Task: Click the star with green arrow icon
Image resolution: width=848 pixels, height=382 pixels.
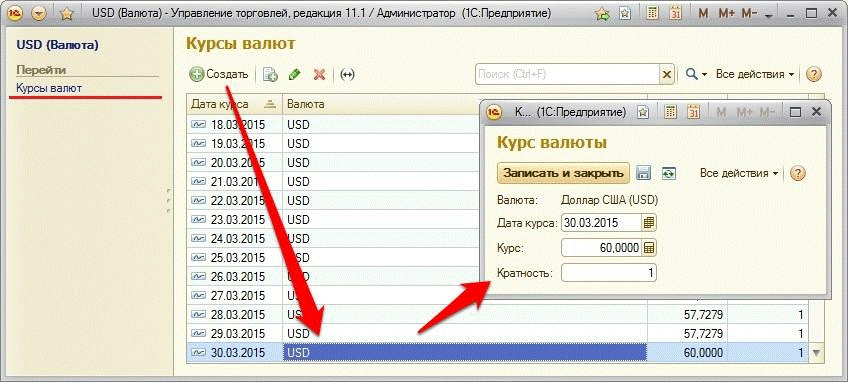Action: (x=602, y=14)
